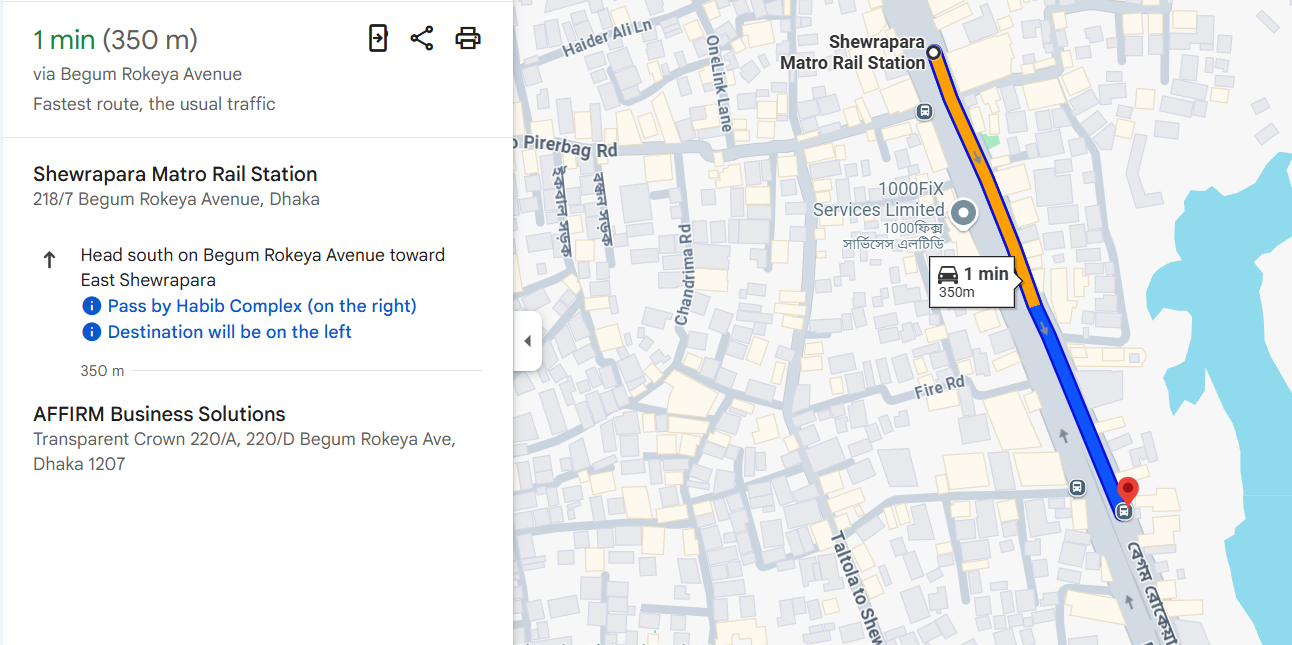The width and height of the screenshot is (1292, 645).
Task: Click the AFFIRM Business Solutions destination name
Action: pyautogui.click(x=159, y=413)
